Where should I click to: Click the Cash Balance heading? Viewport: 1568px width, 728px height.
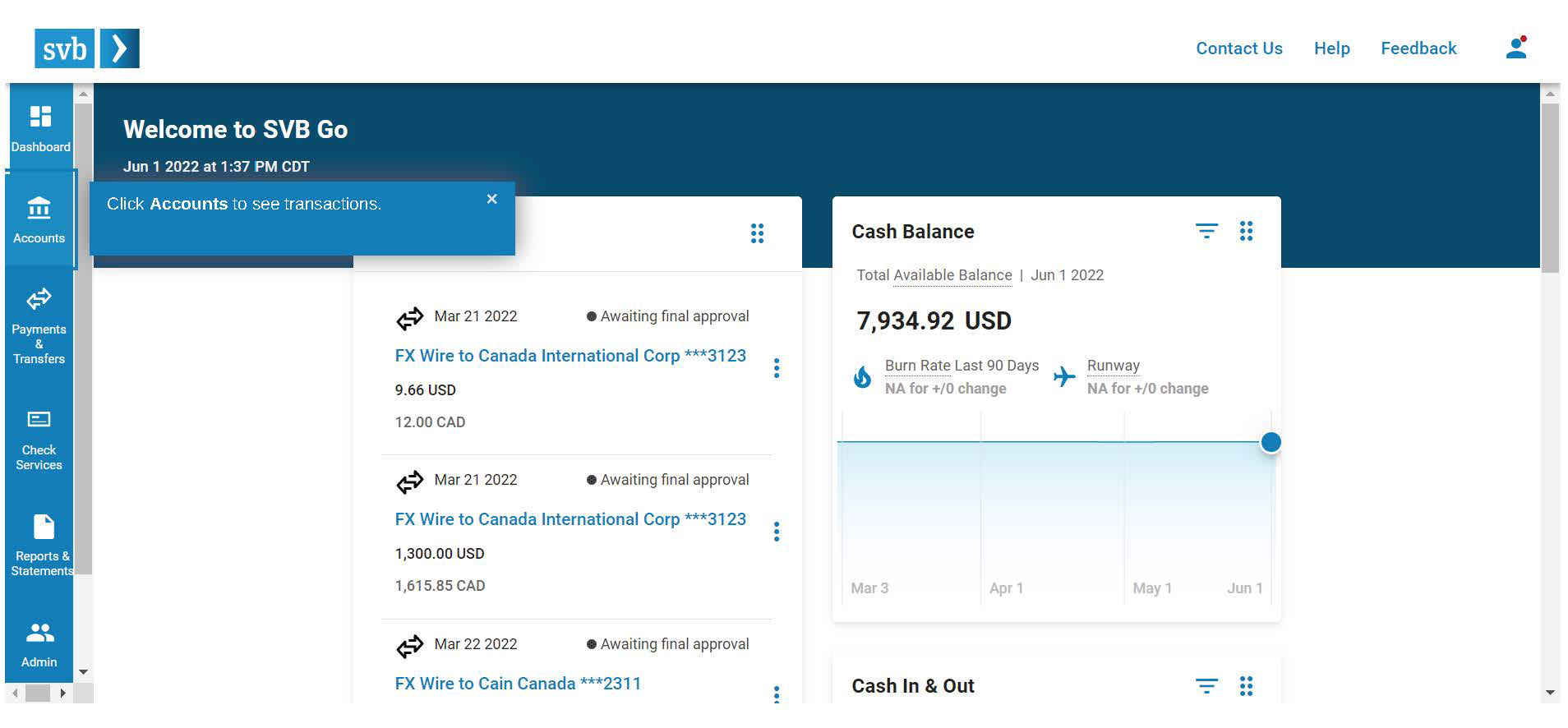click(913, 232)
